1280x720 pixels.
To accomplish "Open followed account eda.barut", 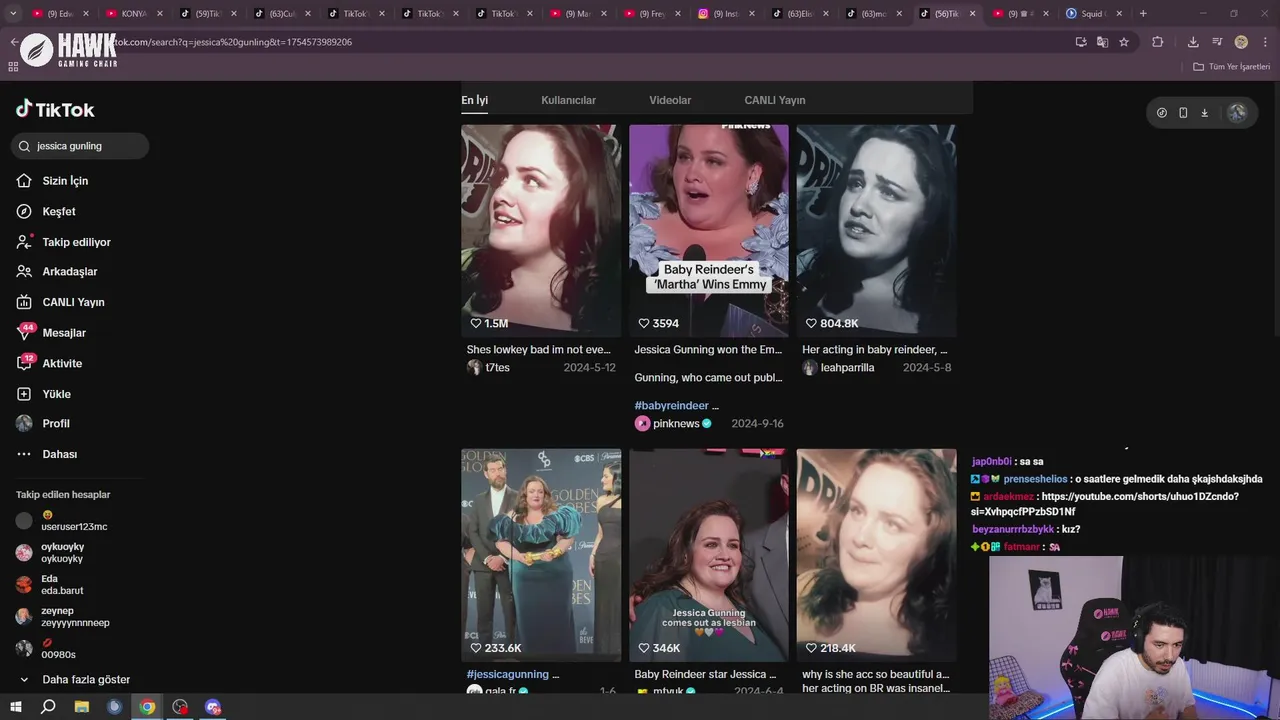I will [x=50, y=585].
